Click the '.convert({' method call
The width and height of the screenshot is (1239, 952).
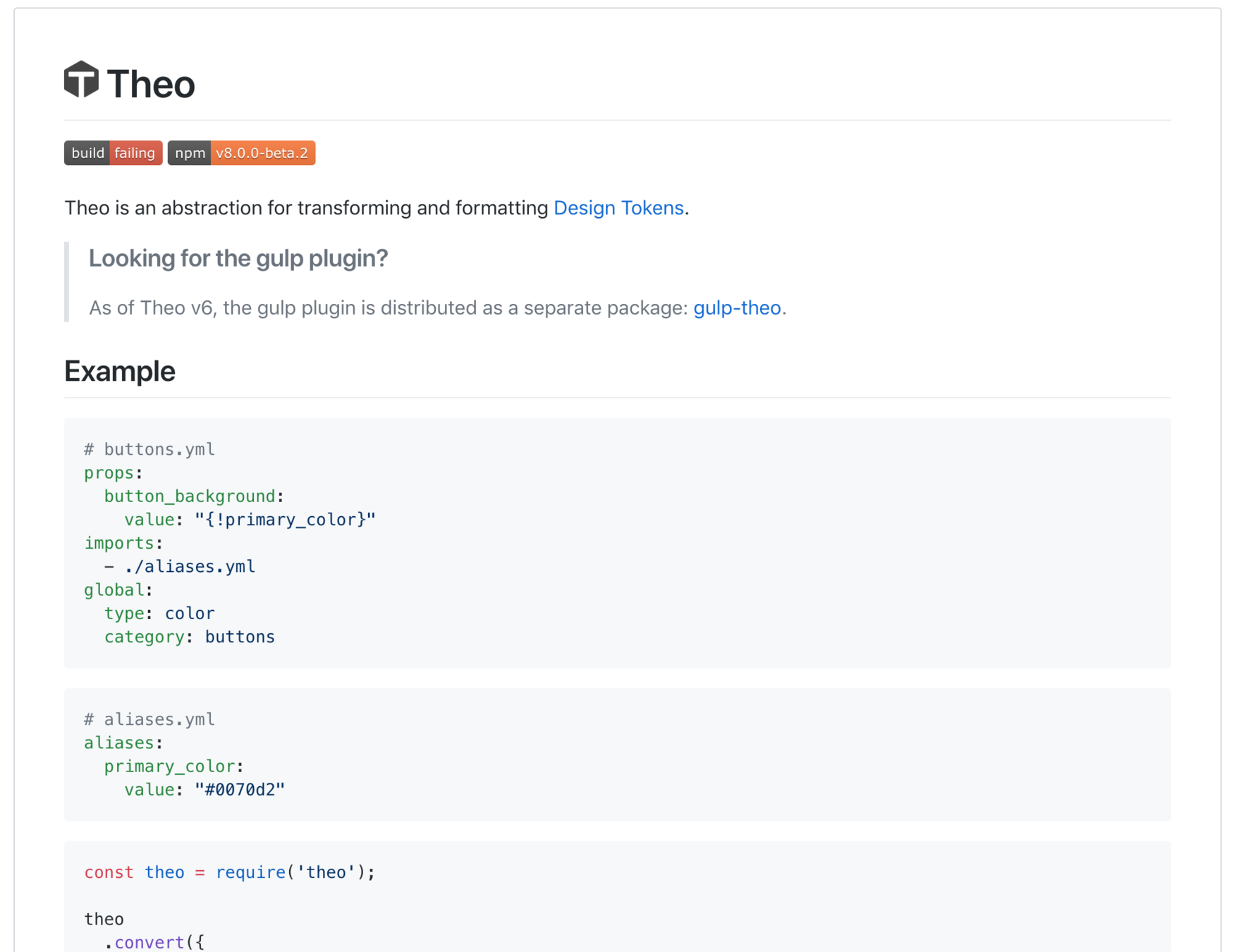[154, 942]
